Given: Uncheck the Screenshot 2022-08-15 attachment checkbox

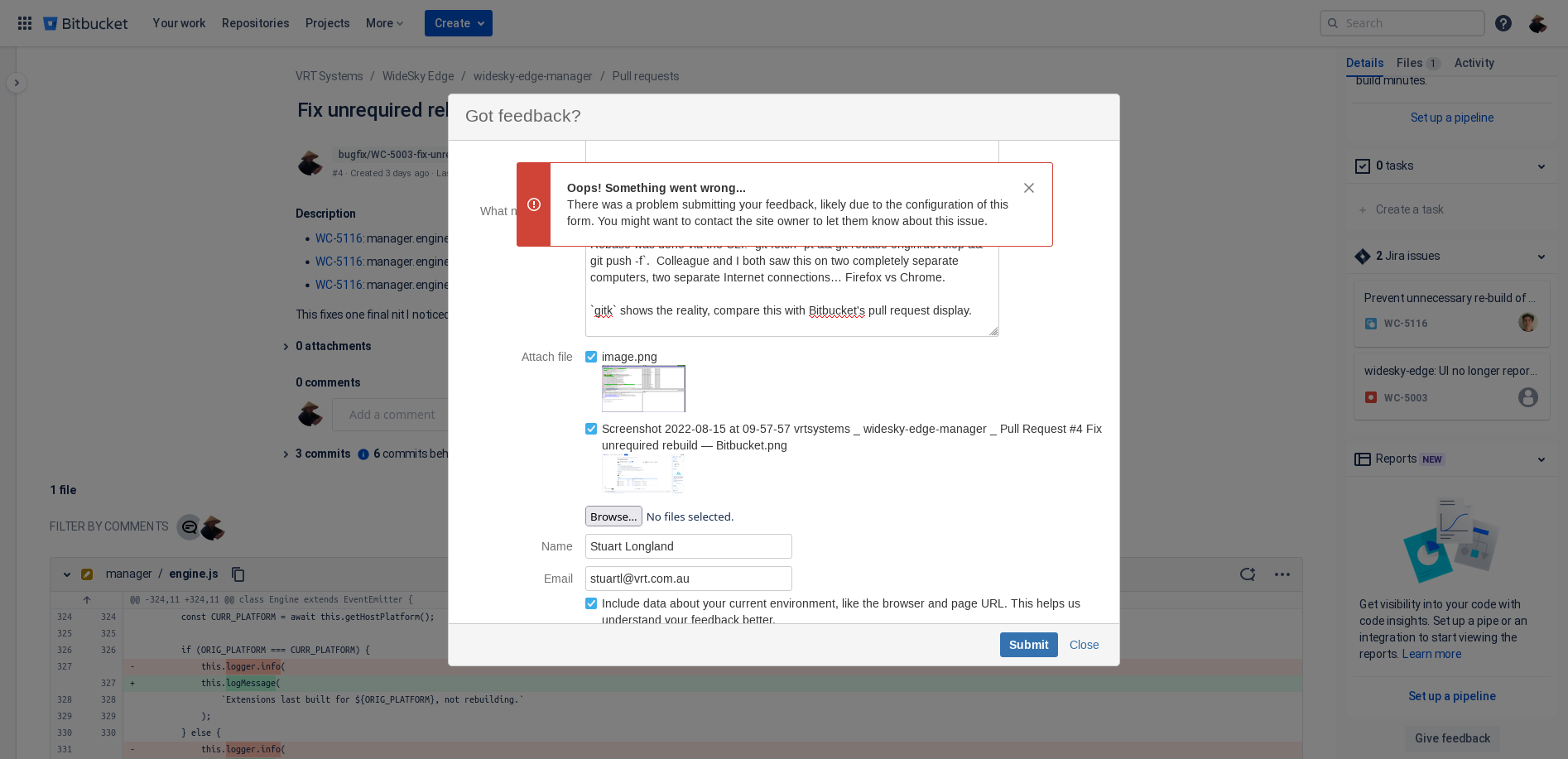Looking at the screenshot, I should (591, 429).
